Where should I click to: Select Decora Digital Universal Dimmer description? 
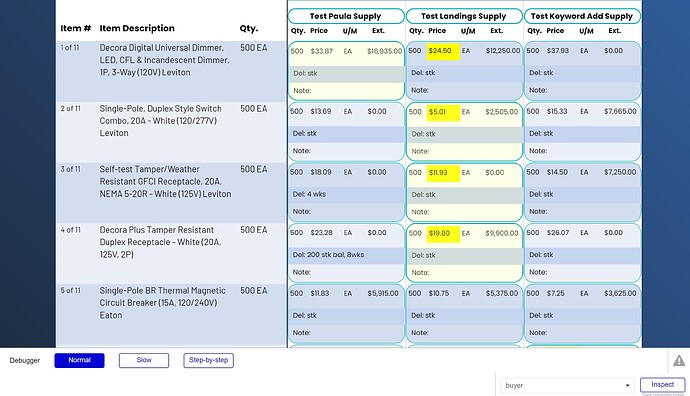point(164,60)
